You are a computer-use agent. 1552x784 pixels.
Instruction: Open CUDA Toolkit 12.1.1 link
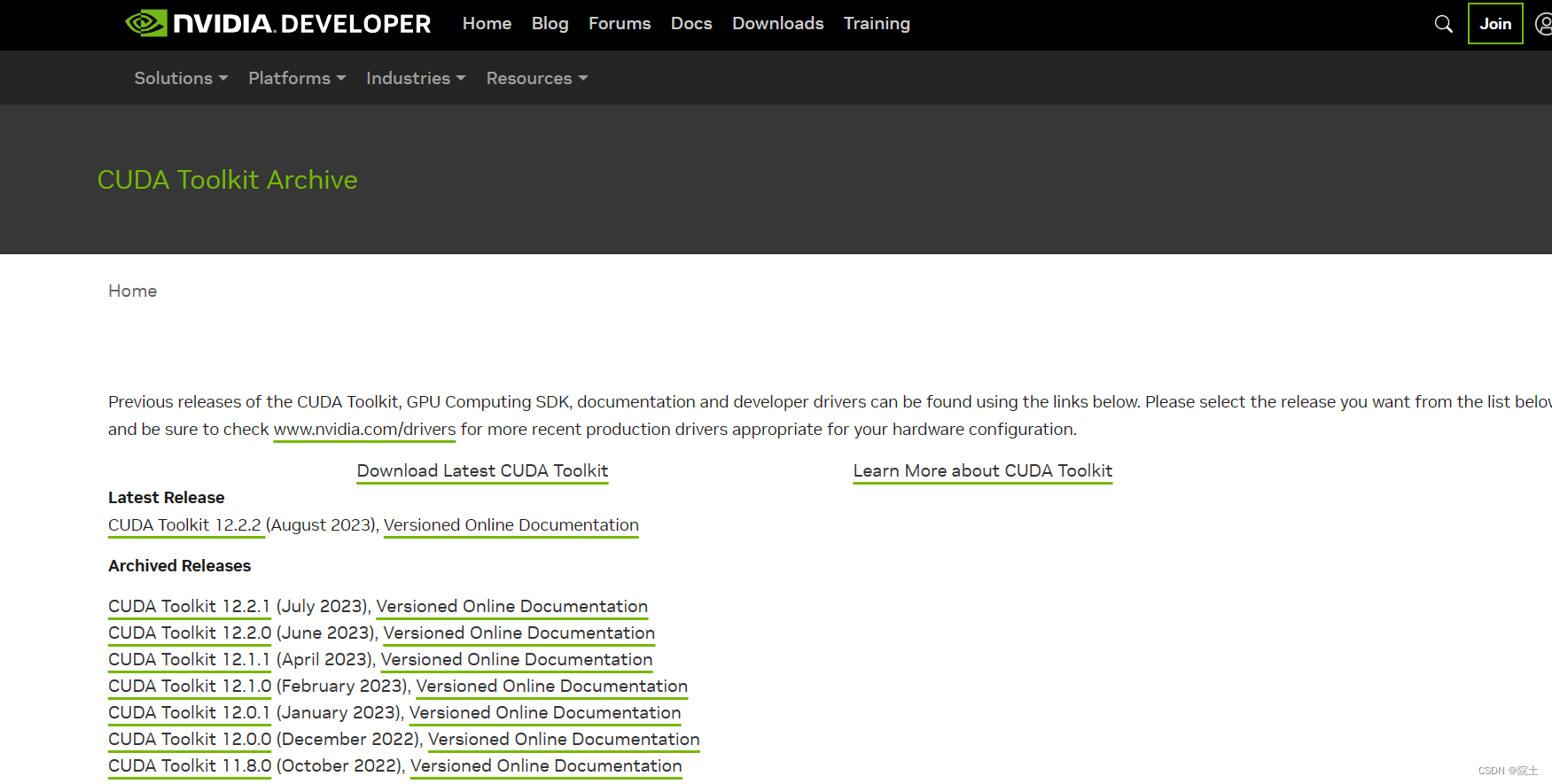click(x=189, y=660)
